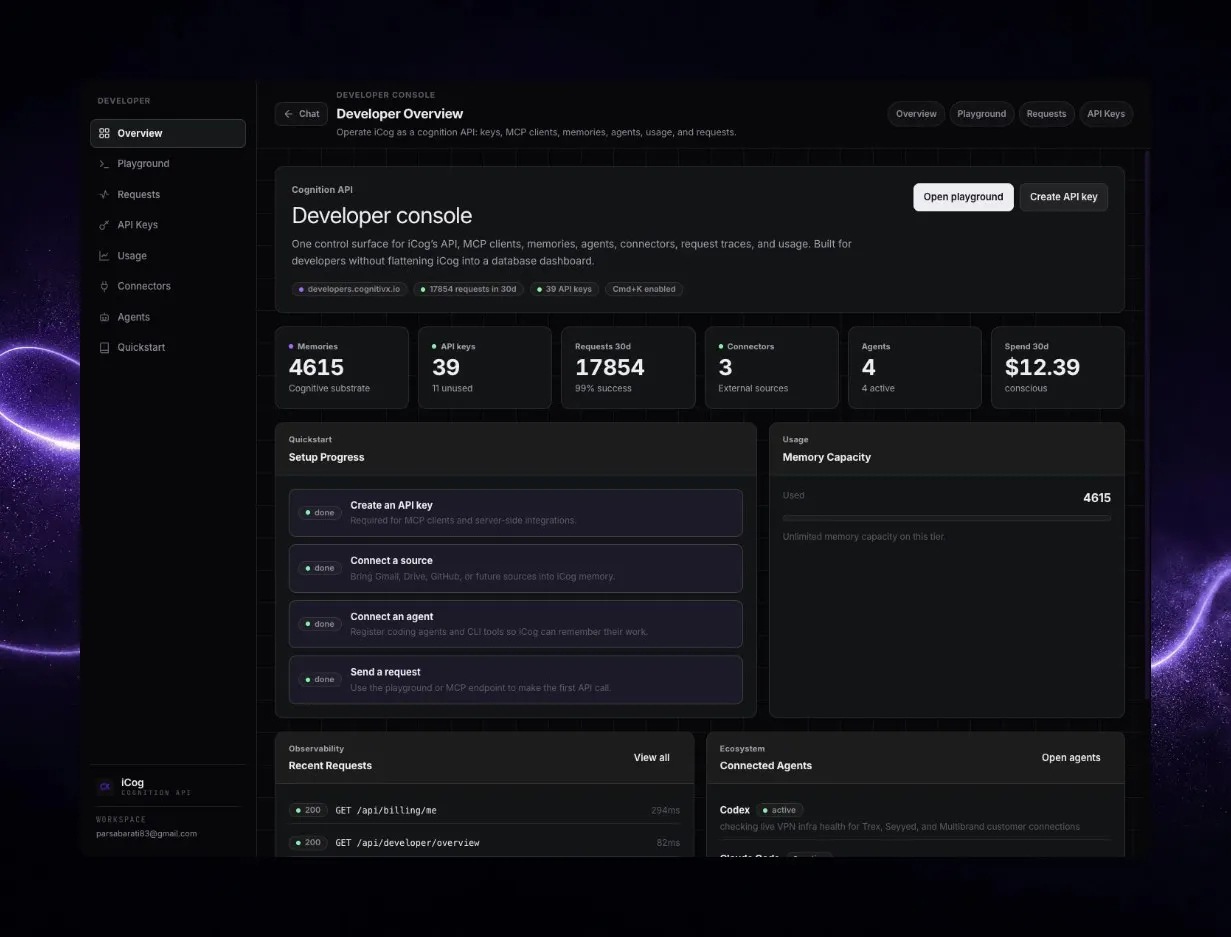Click the Playground terminal icon in sidebar
Screen dimensions: 1231x937
click(x=104, y=164)
